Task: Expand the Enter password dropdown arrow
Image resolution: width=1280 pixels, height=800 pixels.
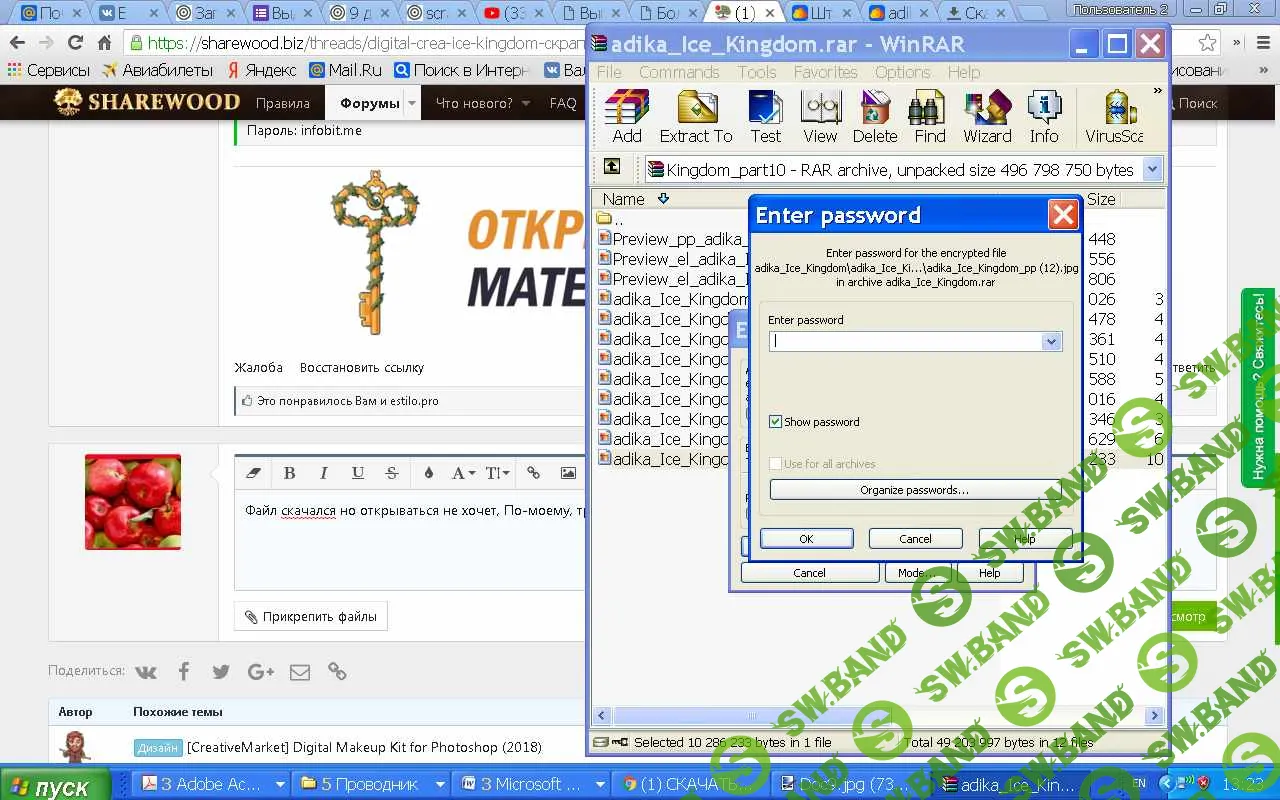Action: coord(1050,342)
